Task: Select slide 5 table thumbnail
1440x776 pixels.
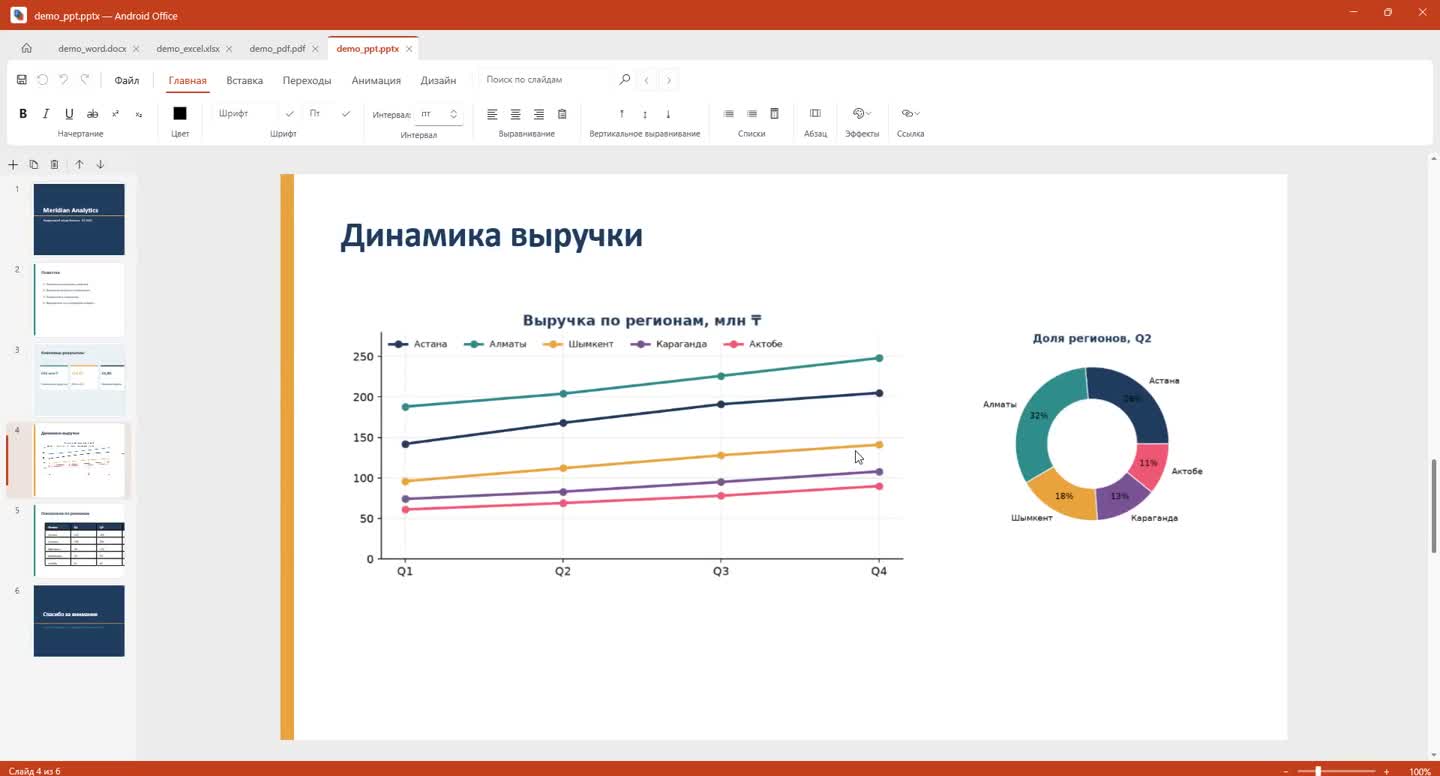Action: [79, 540]
